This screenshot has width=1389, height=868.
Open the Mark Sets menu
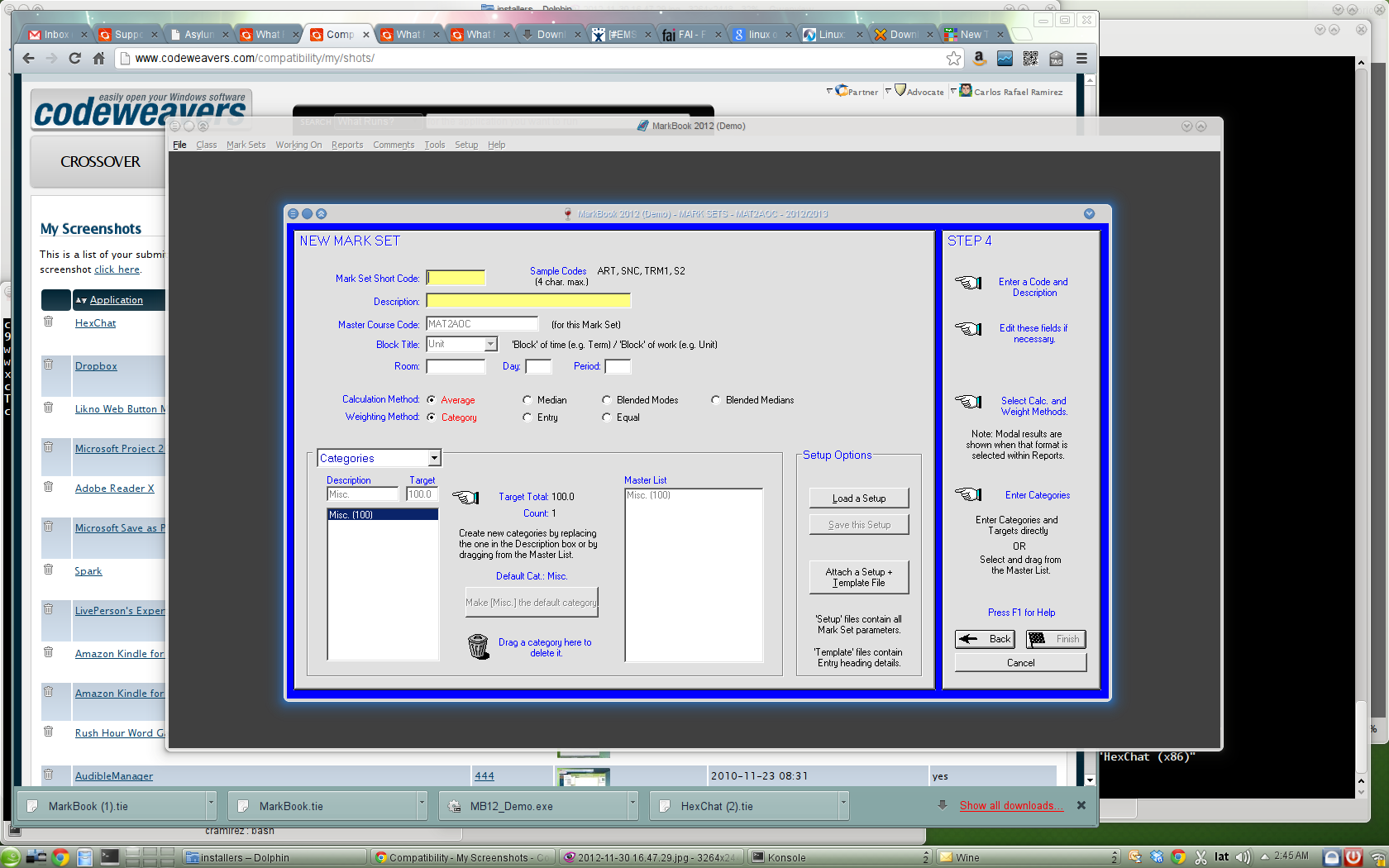coord(246,145)
